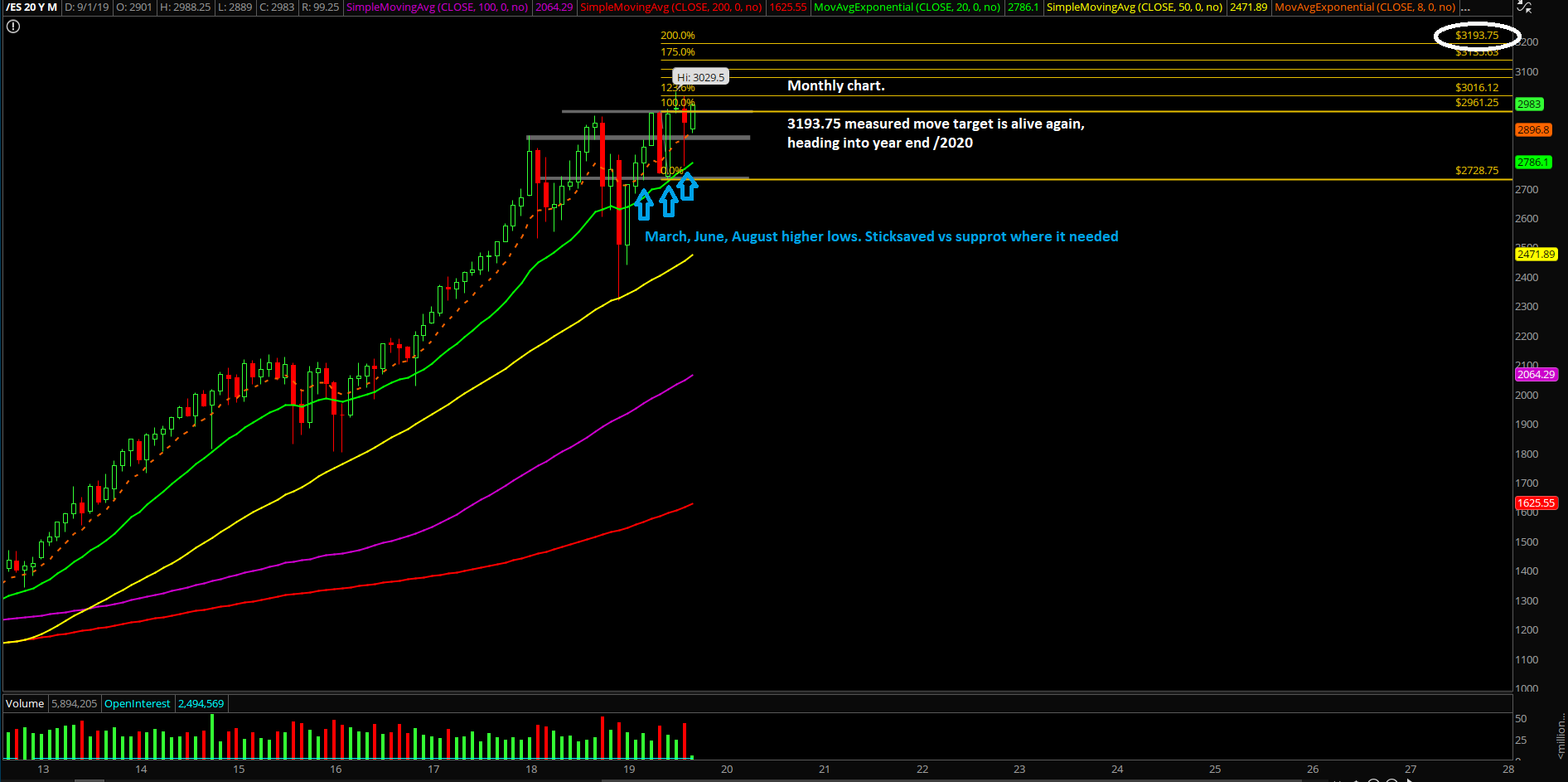Select the March, June, August higher lows note

click(882, 236)
